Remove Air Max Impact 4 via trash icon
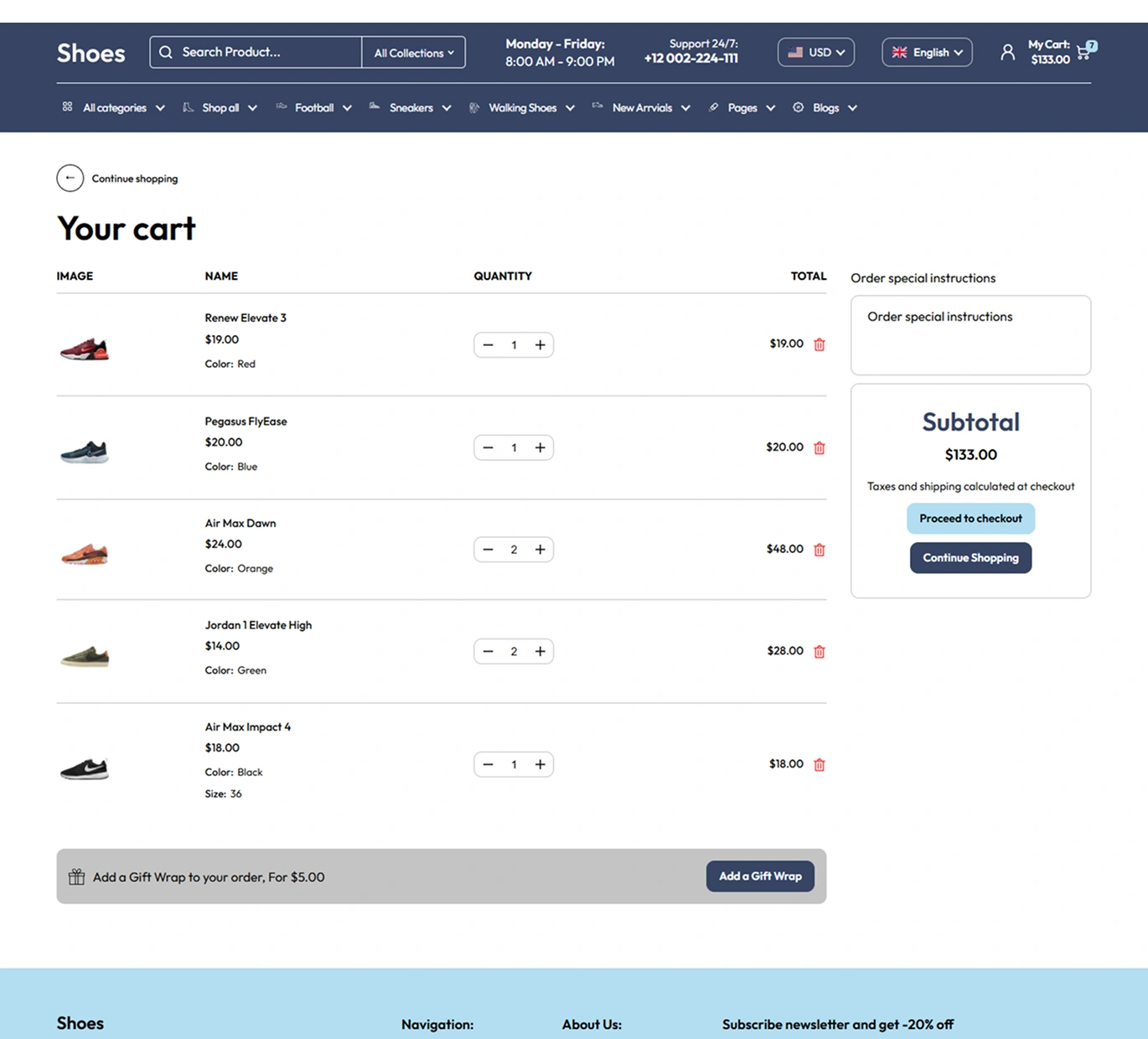Screen dimensions: 1148x1039 (x=820, y=764)
